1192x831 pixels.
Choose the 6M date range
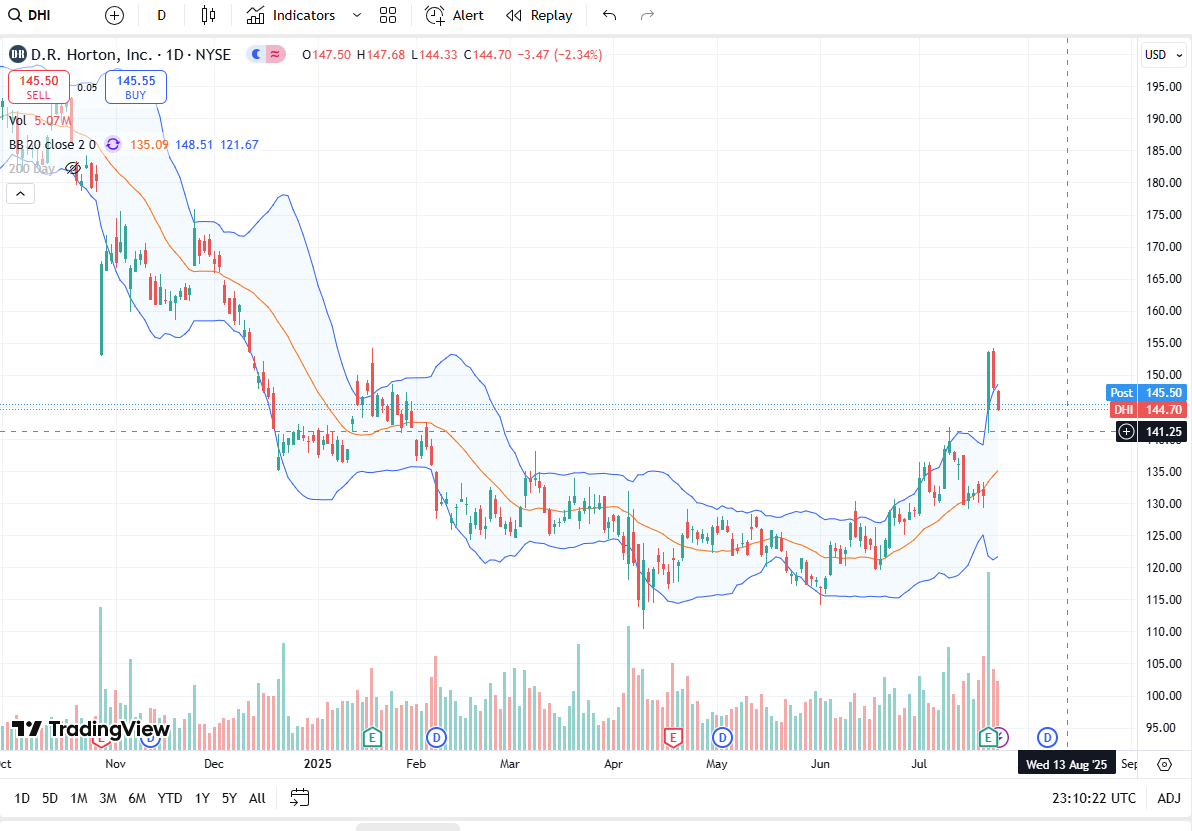pos(137,798)
